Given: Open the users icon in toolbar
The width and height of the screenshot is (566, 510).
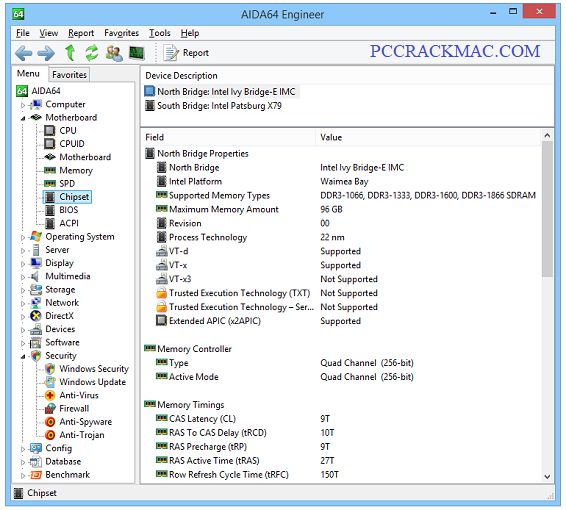Looking at the screenshot, I should (114, 53).
